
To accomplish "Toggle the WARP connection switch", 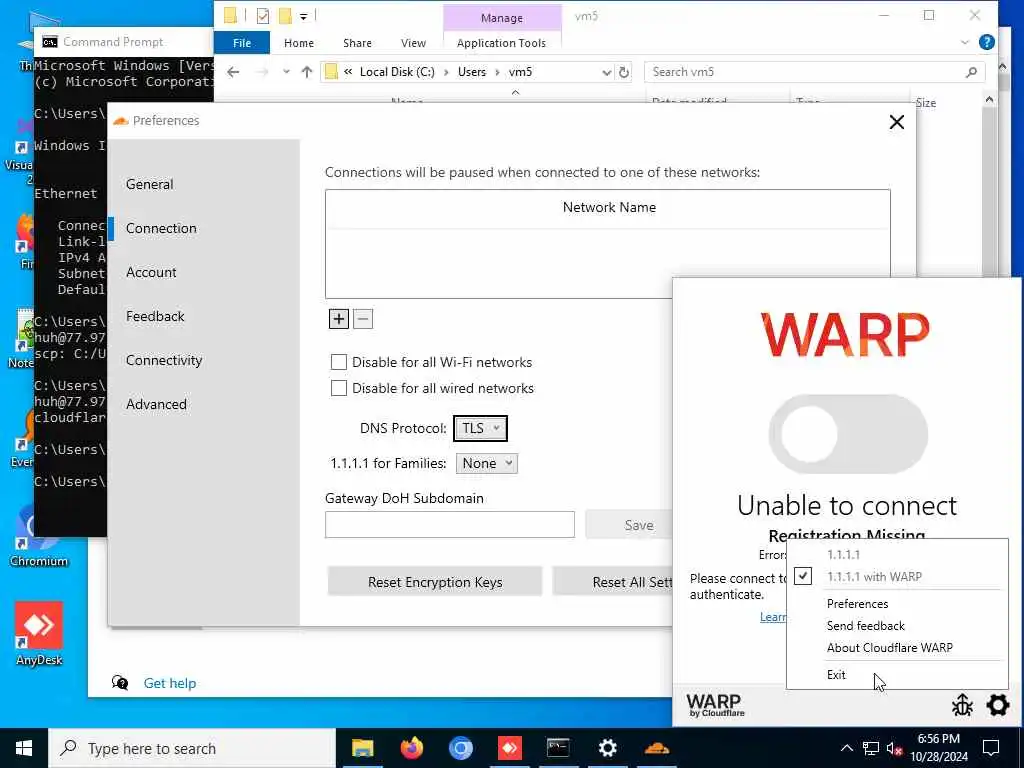I will 848,434.
